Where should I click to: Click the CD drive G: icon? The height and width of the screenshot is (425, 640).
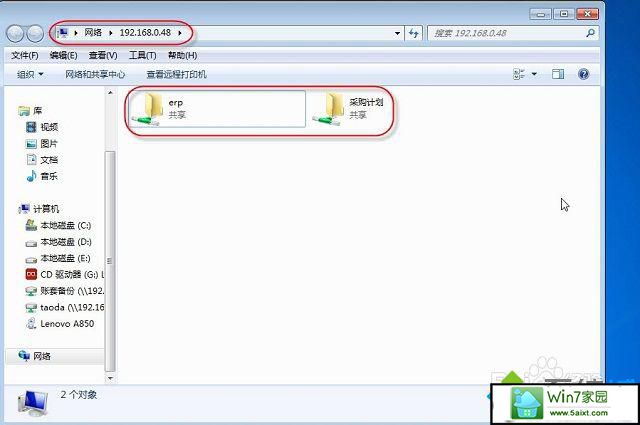(31, 274)
